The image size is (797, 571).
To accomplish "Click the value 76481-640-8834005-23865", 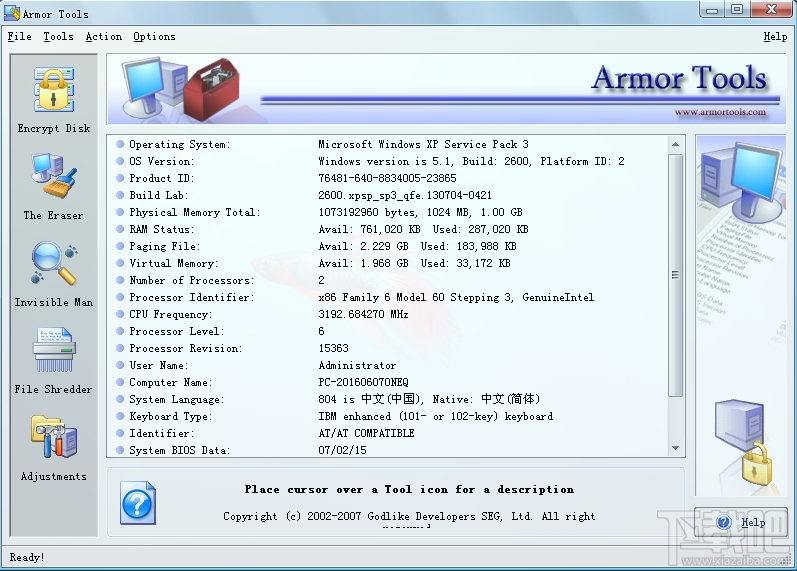I will pos(387,178).
